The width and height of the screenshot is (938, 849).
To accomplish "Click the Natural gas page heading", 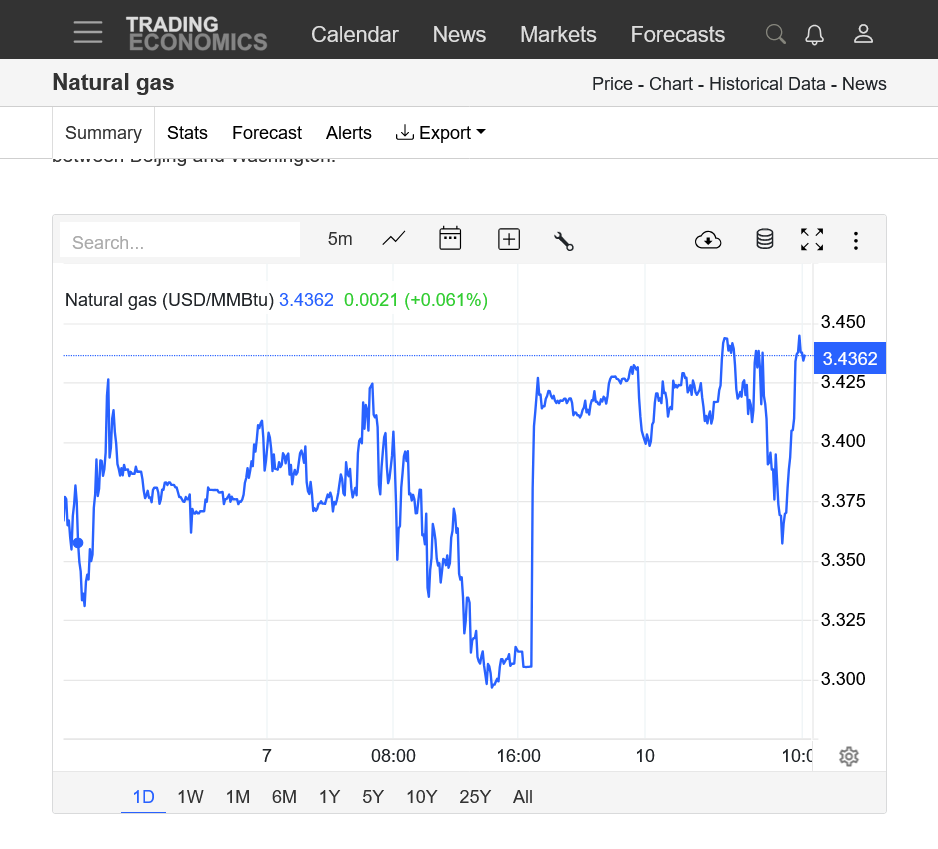I will pos(114,83).
